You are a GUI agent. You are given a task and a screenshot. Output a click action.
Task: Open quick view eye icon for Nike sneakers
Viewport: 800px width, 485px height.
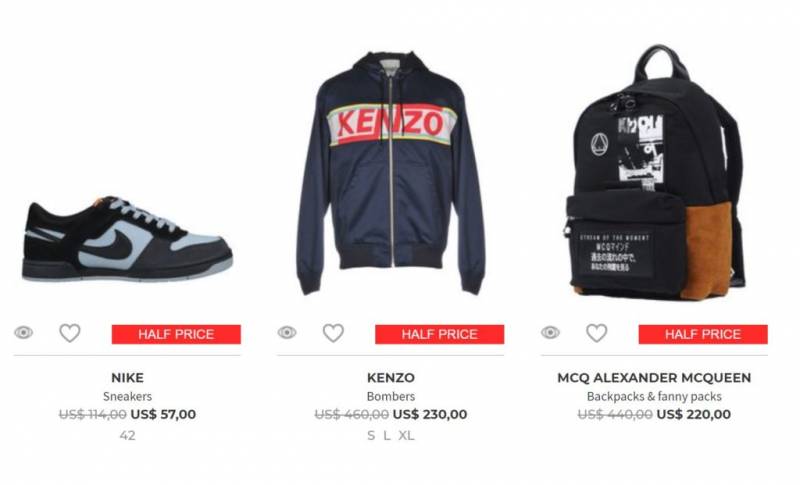coord(23,333)
